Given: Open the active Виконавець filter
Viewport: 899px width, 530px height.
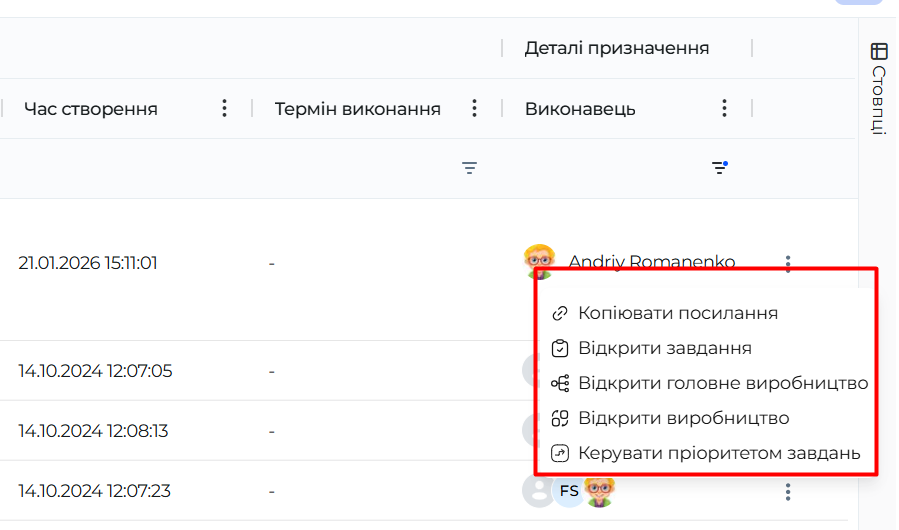Looking at the screenshot, I should click(x=719, y=168).
